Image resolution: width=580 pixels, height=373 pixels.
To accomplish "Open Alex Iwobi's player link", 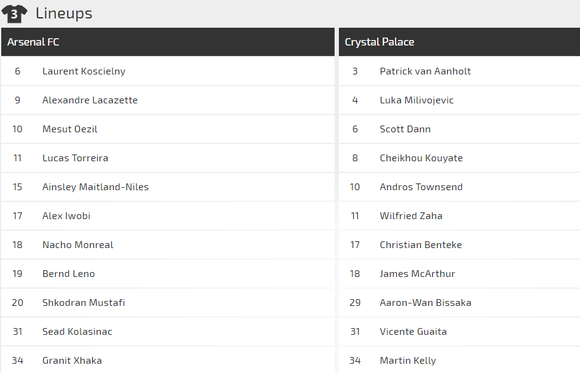I will pyautogui.click(x=66, y=215).
